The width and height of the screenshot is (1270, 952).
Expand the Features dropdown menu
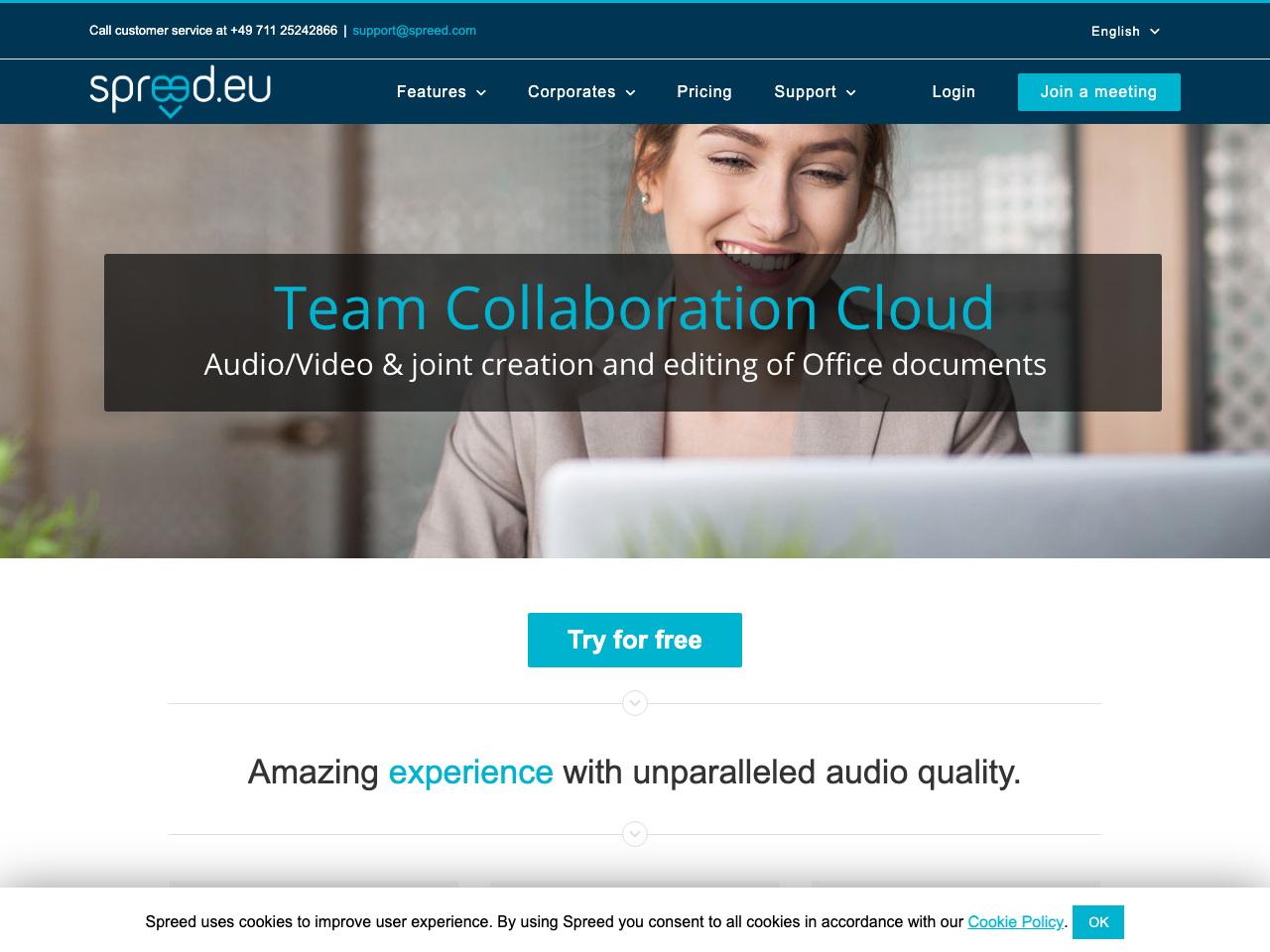point(441,92)
